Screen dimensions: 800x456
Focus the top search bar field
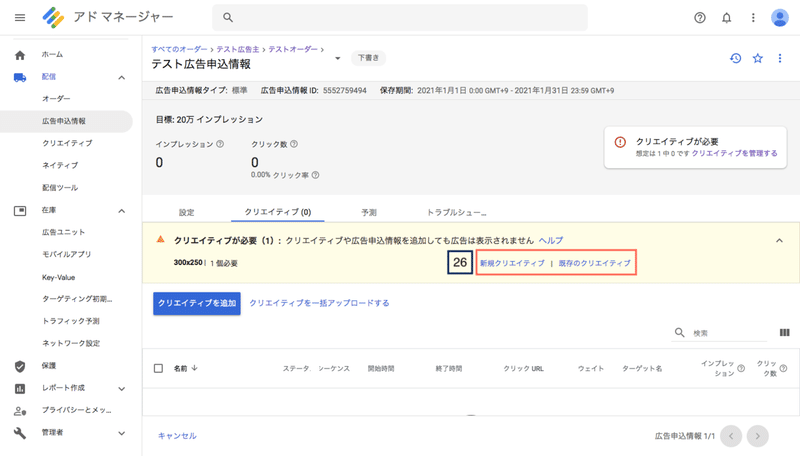(x=400, y=18)
